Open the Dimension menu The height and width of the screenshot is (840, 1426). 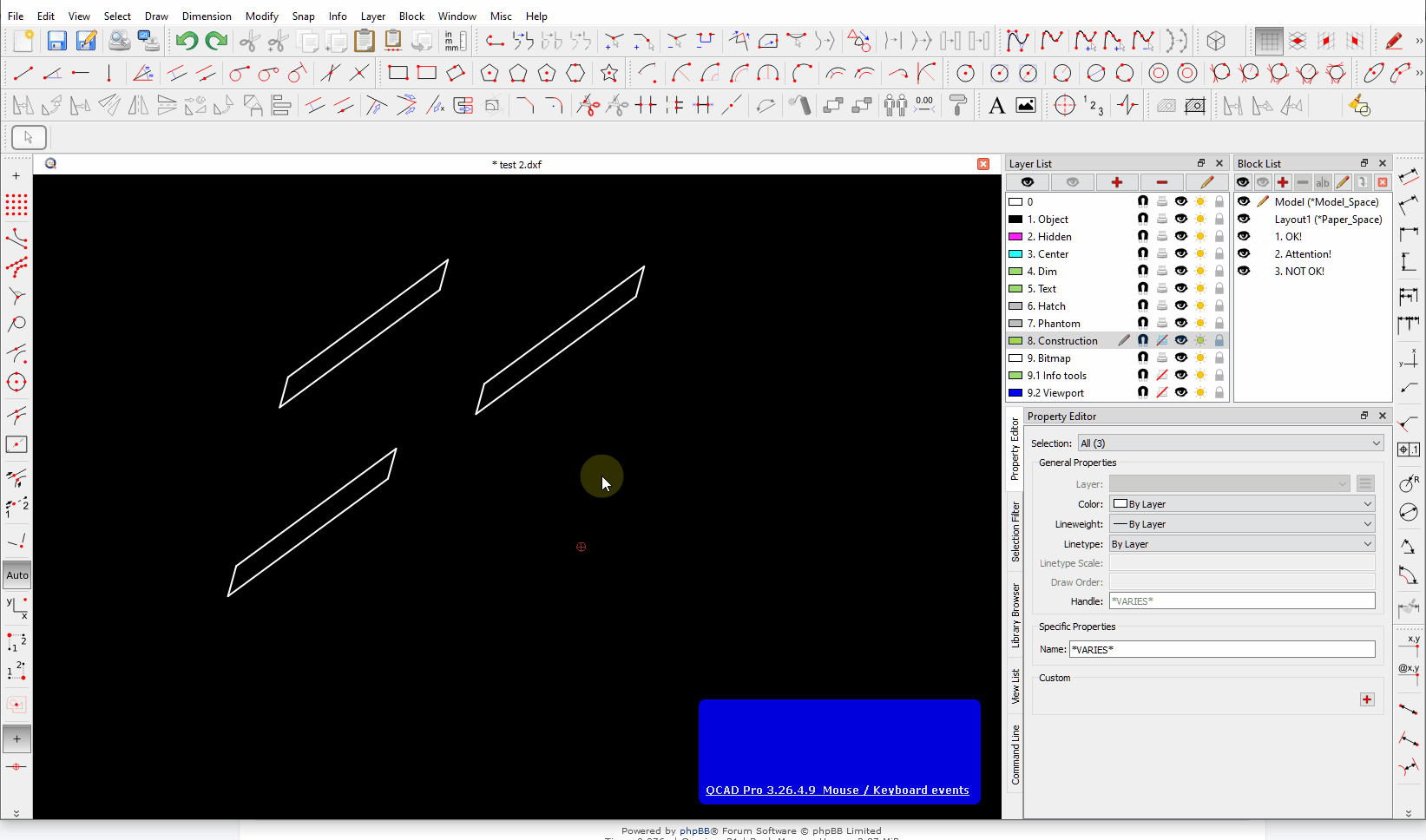pos(207,16)
